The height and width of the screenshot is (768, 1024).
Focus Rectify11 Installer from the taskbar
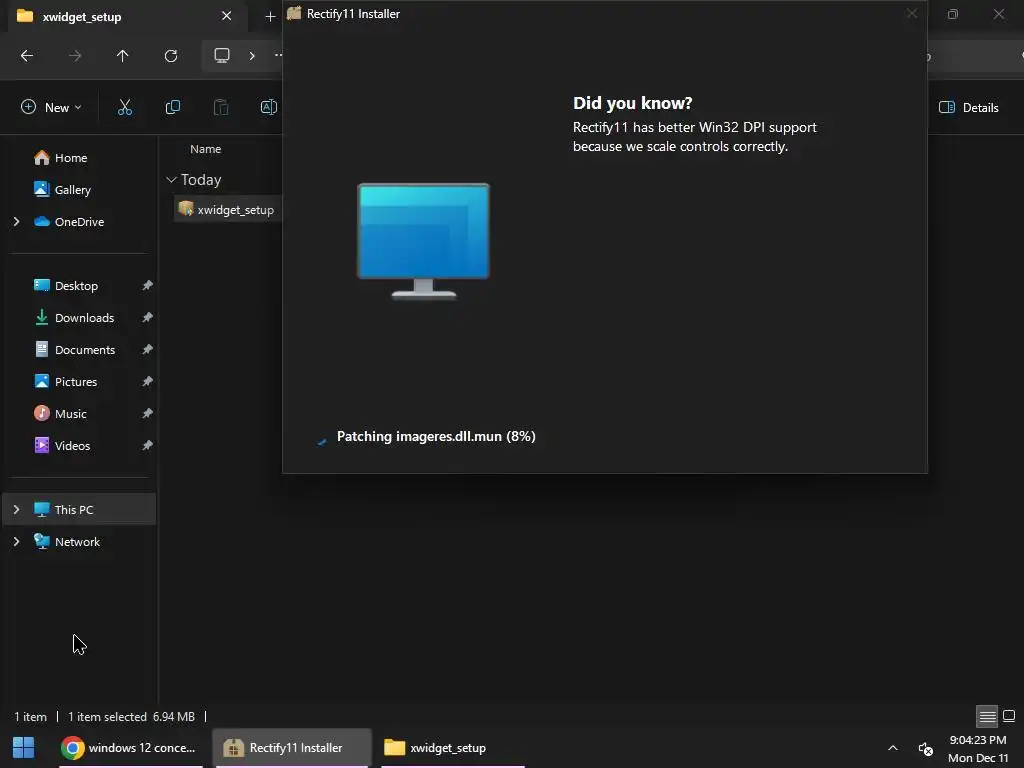pos(292,748)
